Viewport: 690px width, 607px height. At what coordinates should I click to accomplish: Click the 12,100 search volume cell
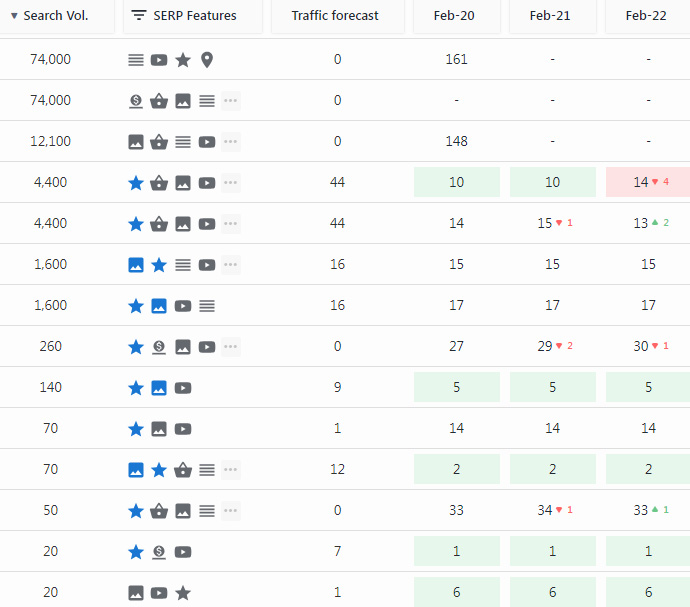coord(51,141)
